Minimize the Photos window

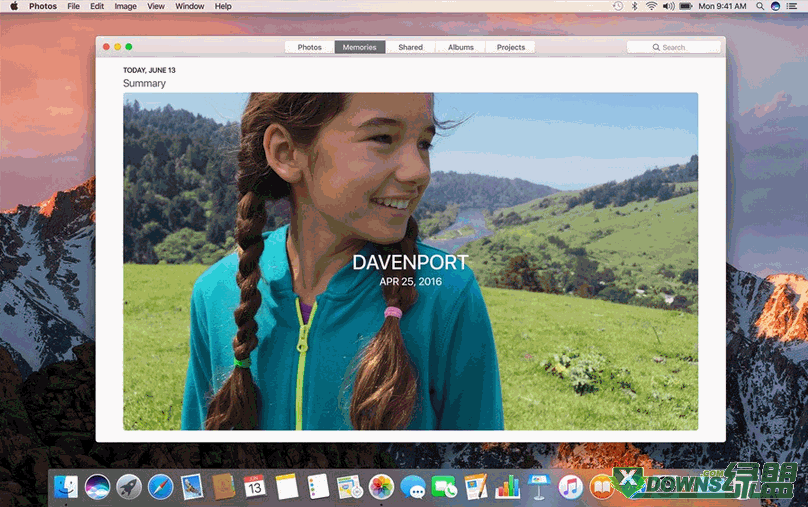117,47
